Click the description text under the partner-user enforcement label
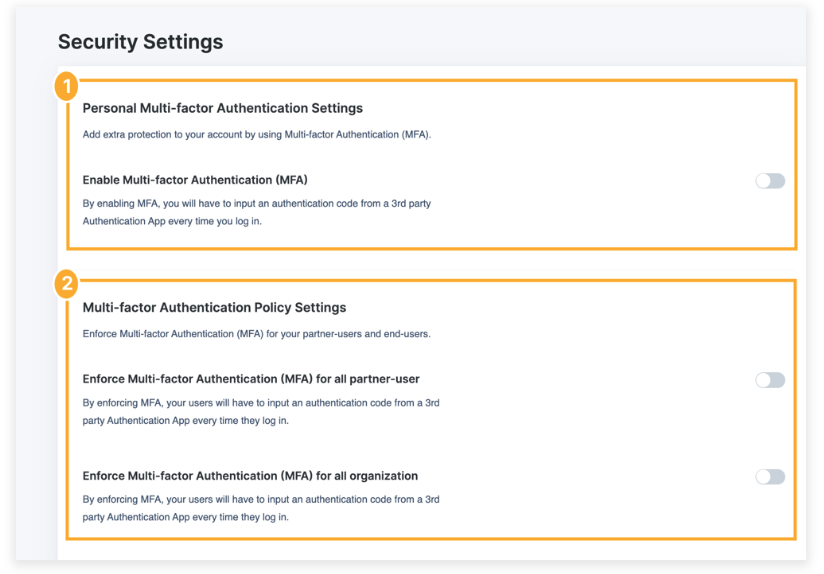The height and width of the screenshot is (574, 824). 261,412
